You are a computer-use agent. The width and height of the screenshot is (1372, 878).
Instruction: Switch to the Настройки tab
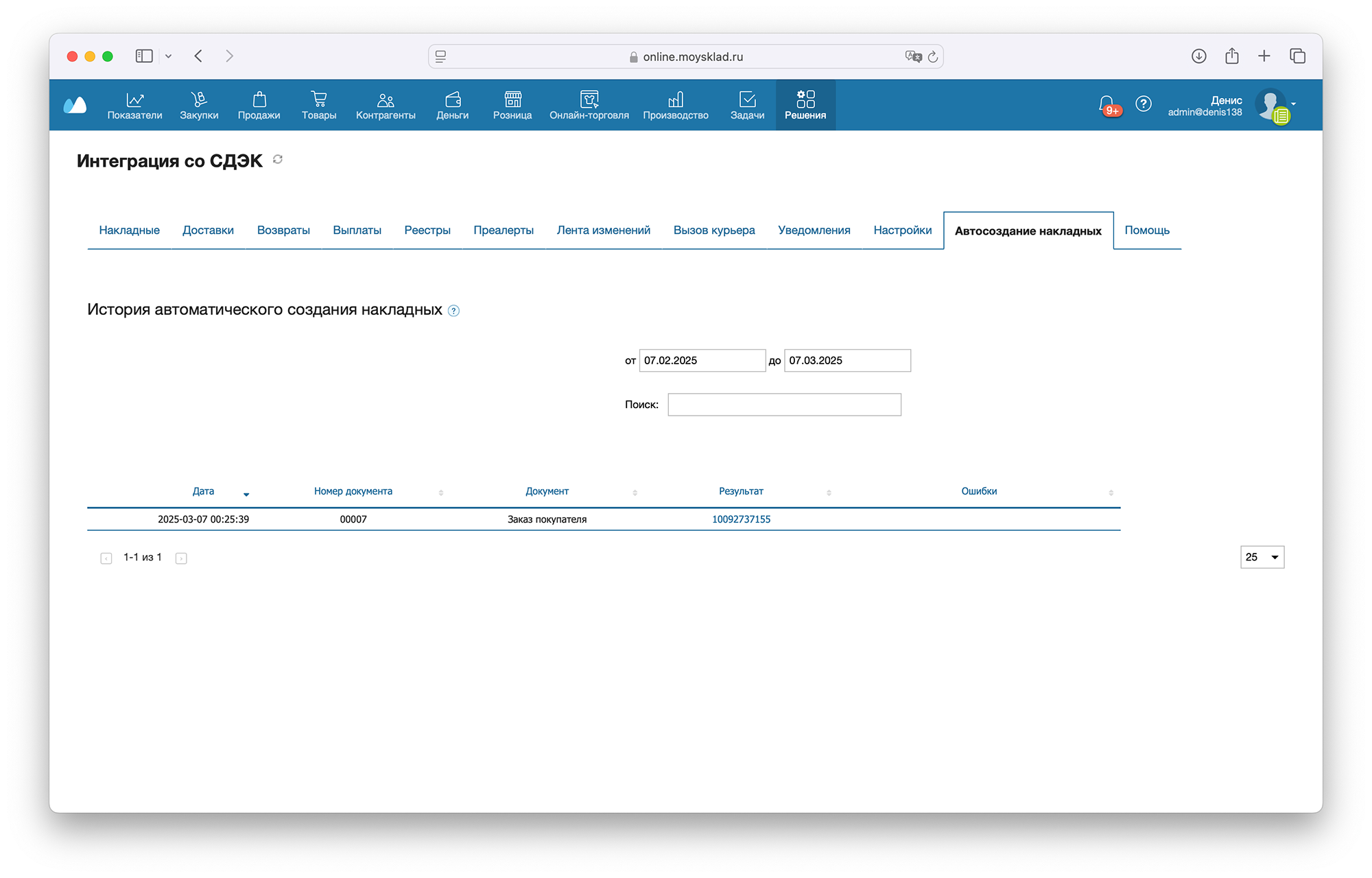902,230
